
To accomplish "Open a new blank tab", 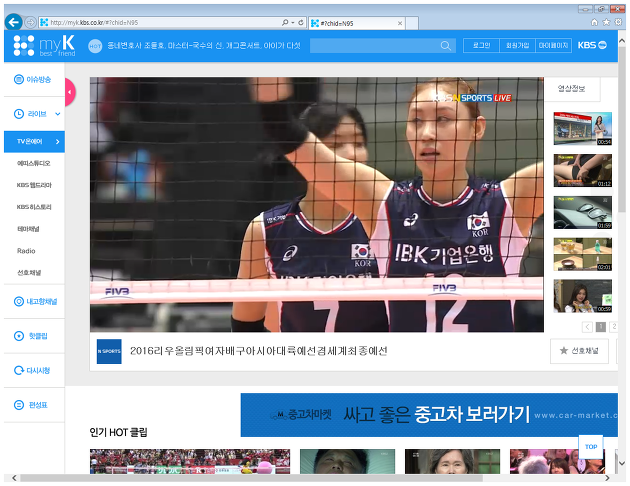I will click(x=412, y=23).
